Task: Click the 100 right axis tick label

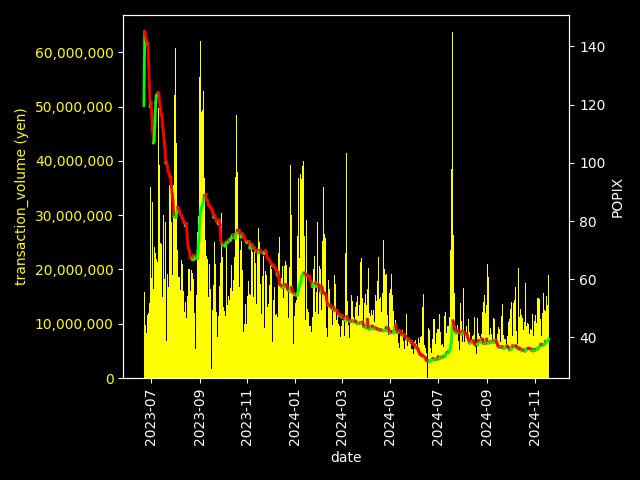Action: (x=593, y=163)
